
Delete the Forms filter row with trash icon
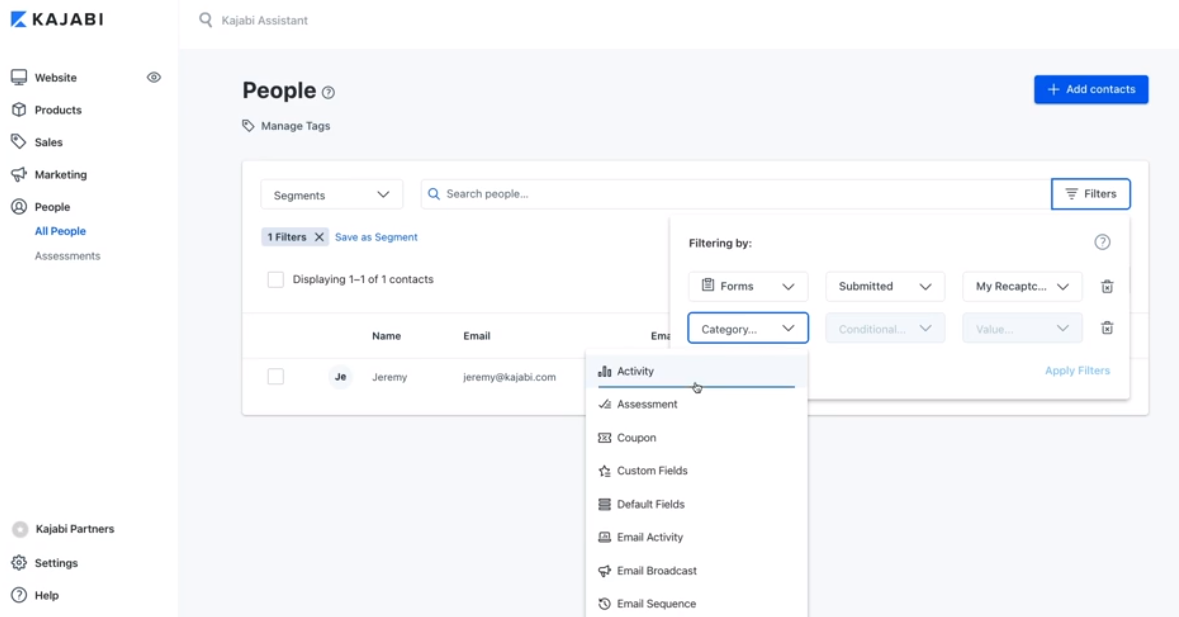coord(1107,286)
